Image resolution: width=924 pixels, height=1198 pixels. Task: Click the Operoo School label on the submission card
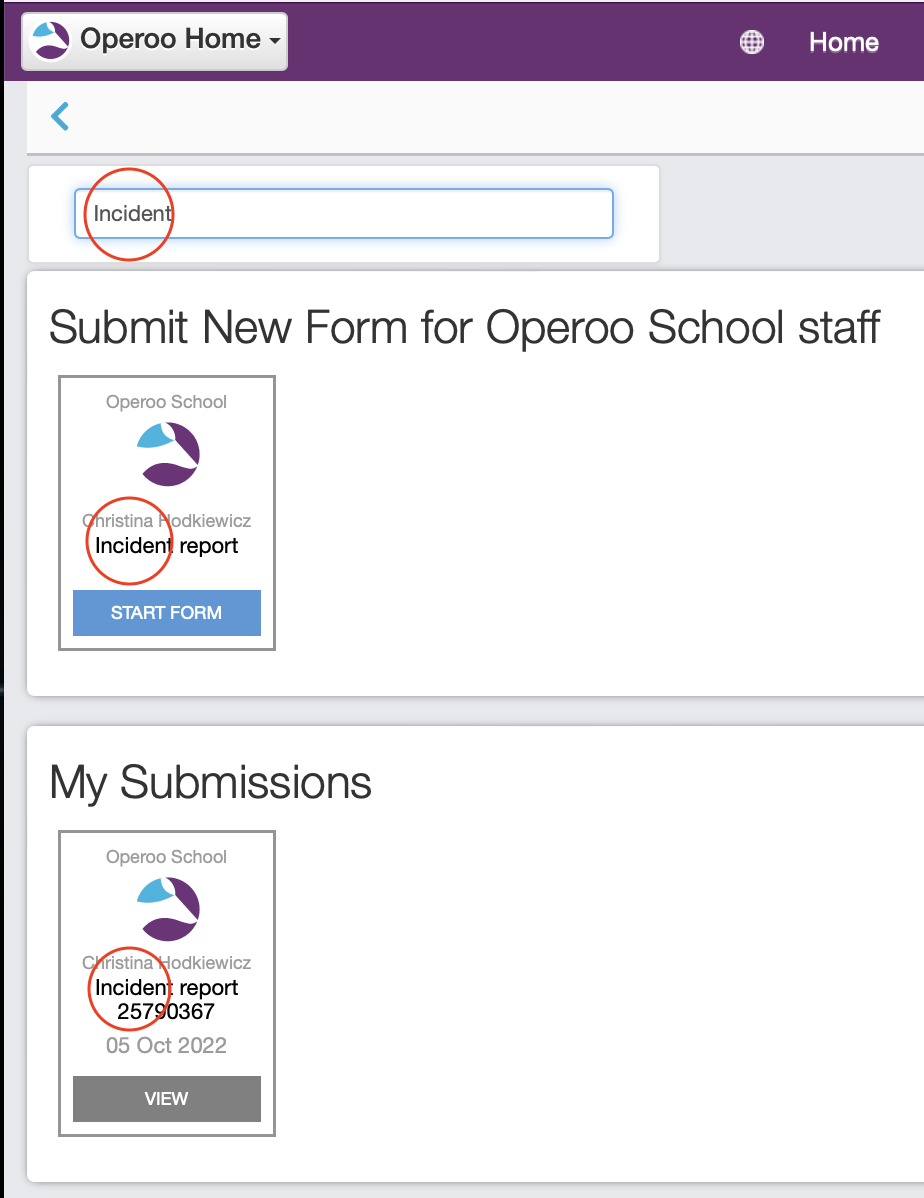[167, 857]
